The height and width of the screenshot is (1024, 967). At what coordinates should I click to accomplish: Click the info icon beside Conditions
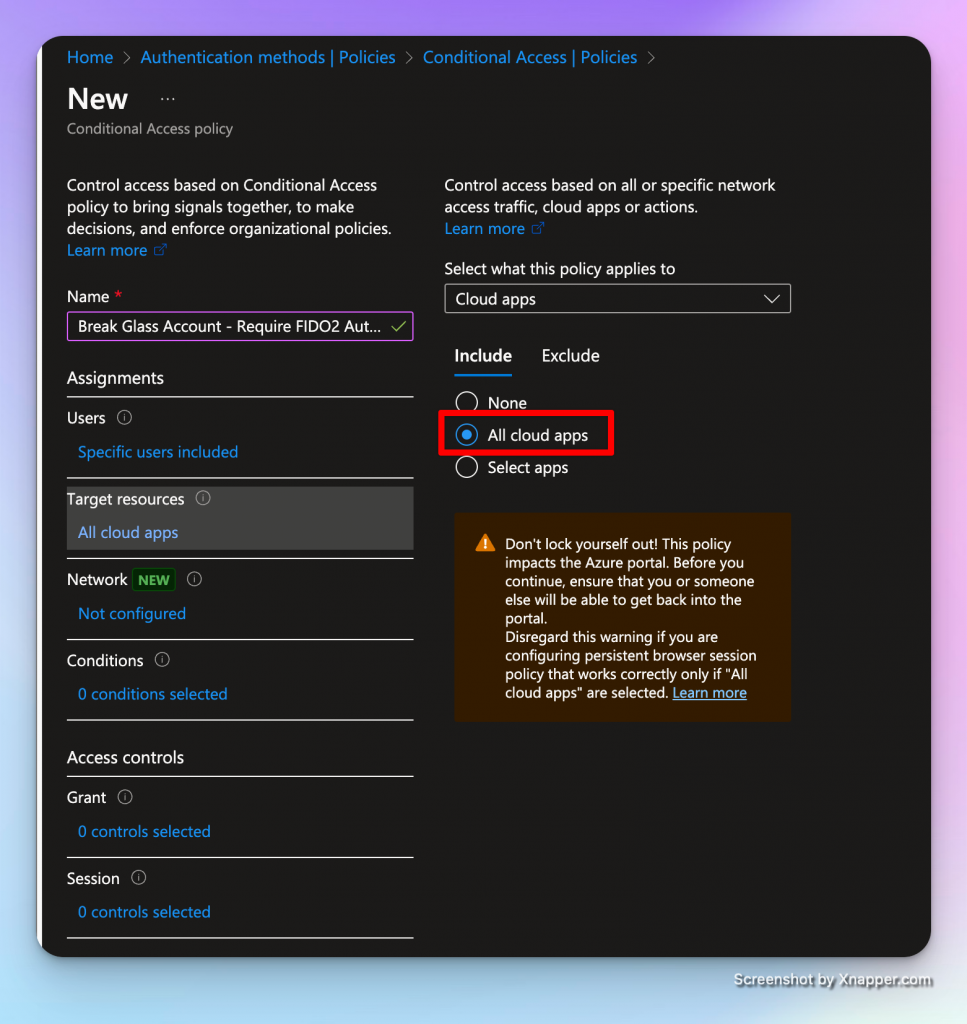tap(162, 660)
